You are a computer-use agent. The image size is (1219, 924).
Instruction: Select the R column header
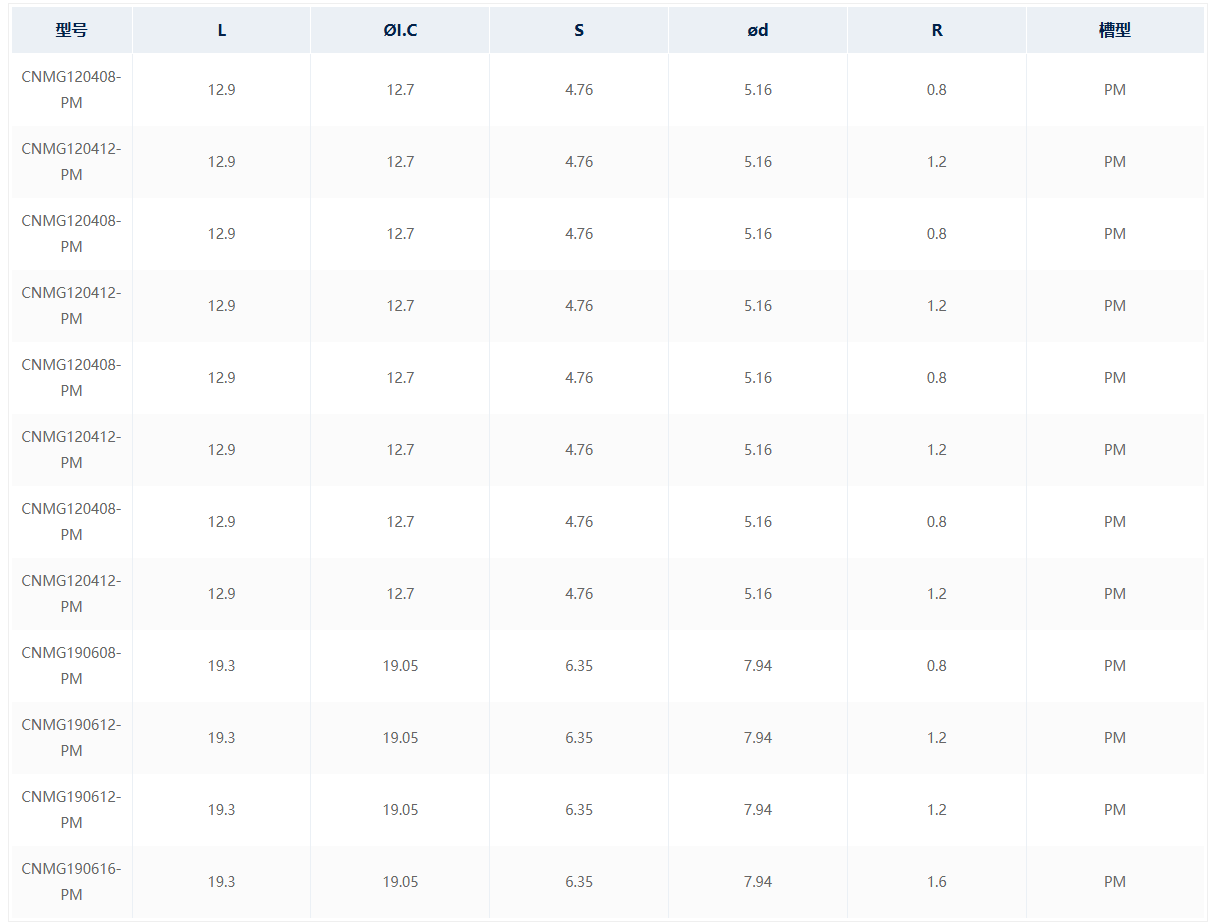pyautogui.click(x=937, y=30)
